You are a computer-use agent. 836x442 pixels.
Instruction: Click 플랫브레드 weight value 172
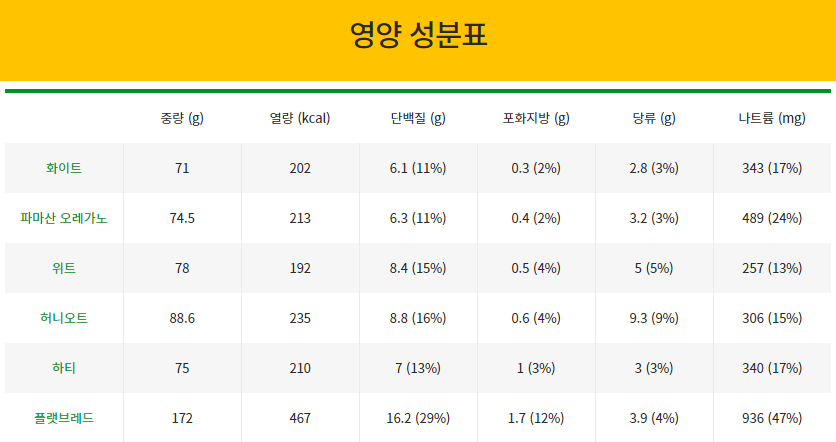click(x=182, y=418)
